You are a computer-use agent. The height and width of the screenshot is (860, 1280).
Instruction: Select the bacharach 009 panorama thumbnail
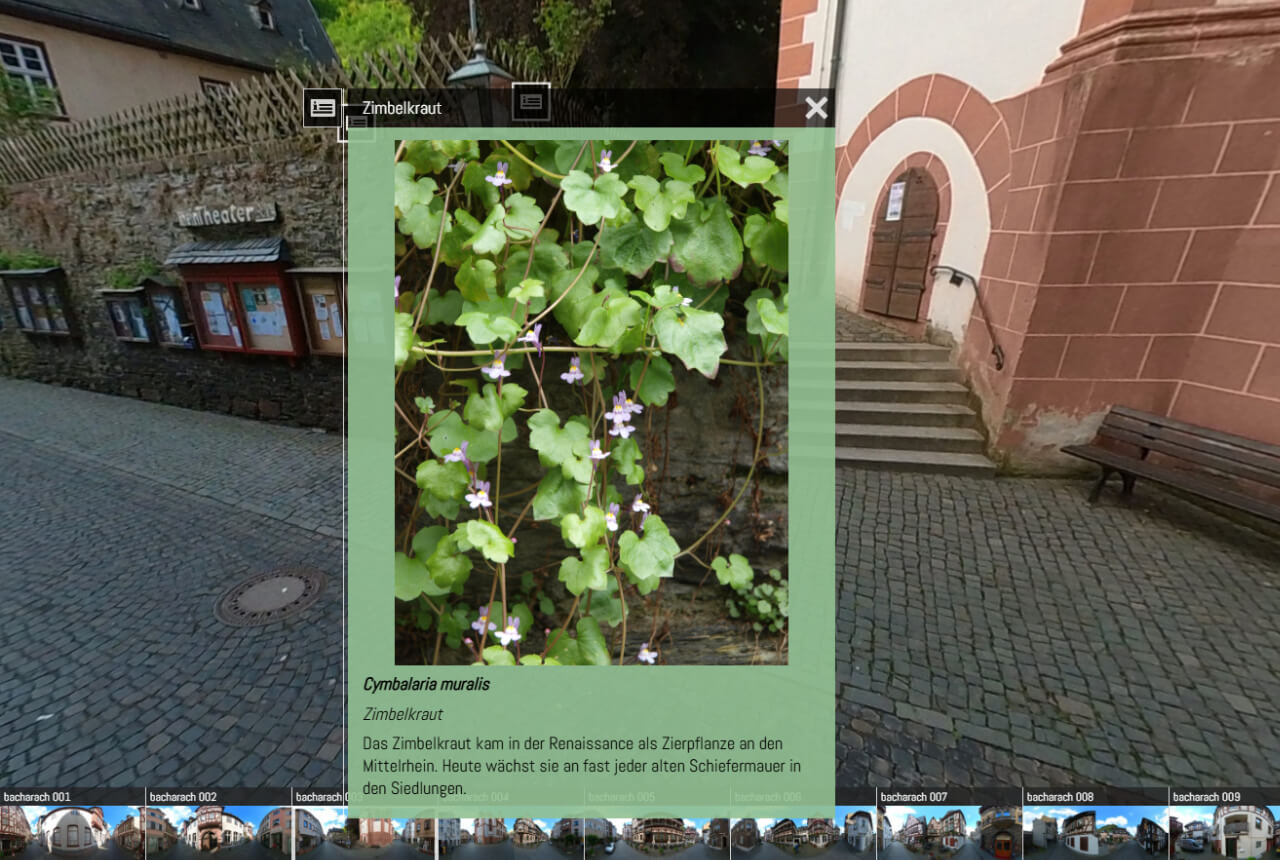coord(1225,832)
